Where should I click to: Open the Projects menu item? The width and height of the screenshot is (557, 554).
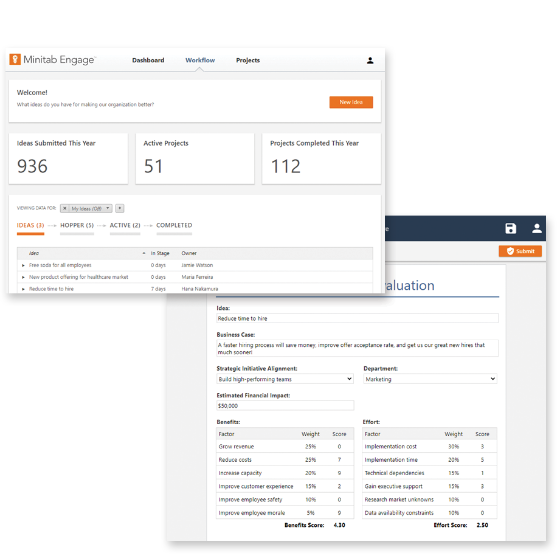[x=248, y=60]
